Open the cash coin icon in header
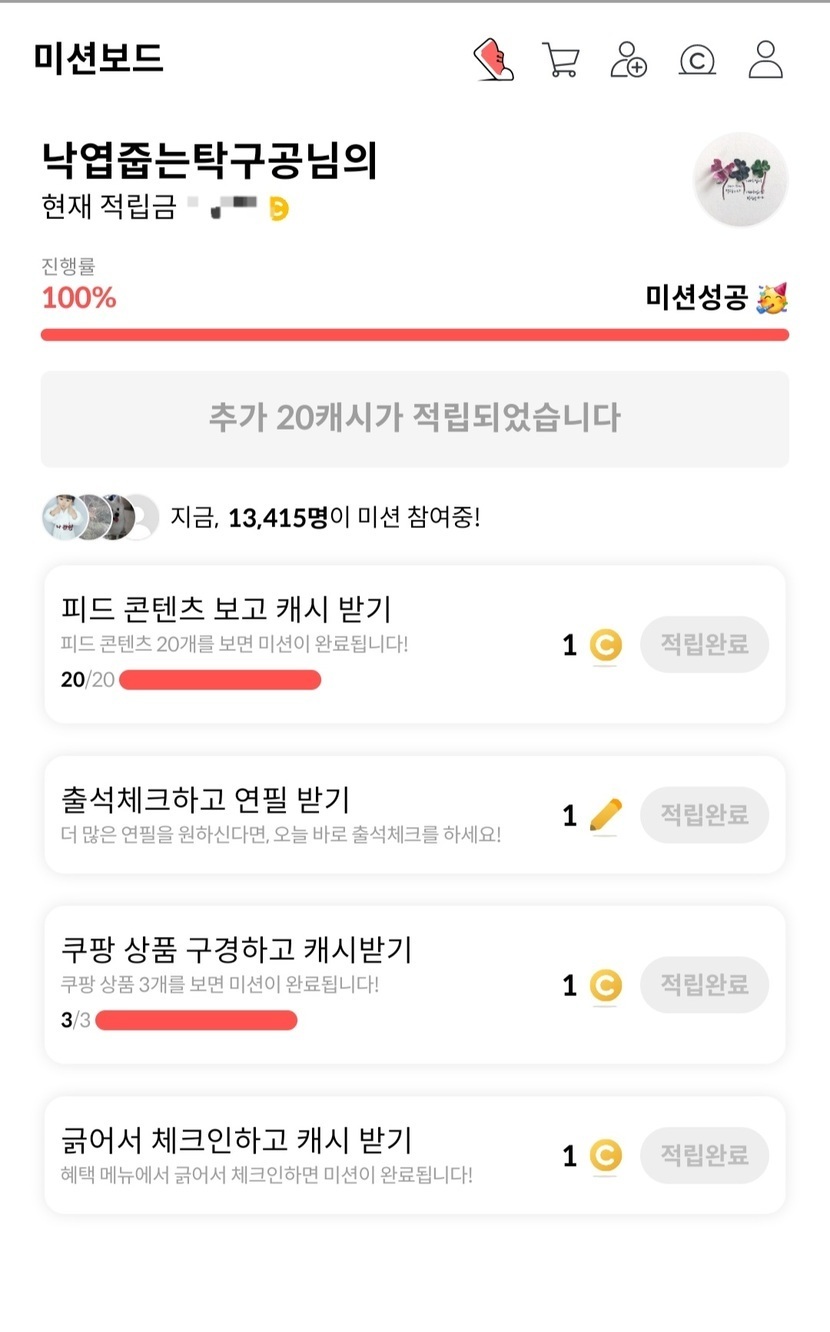The height and width of the screenshot is (1332, 830). 697,60
